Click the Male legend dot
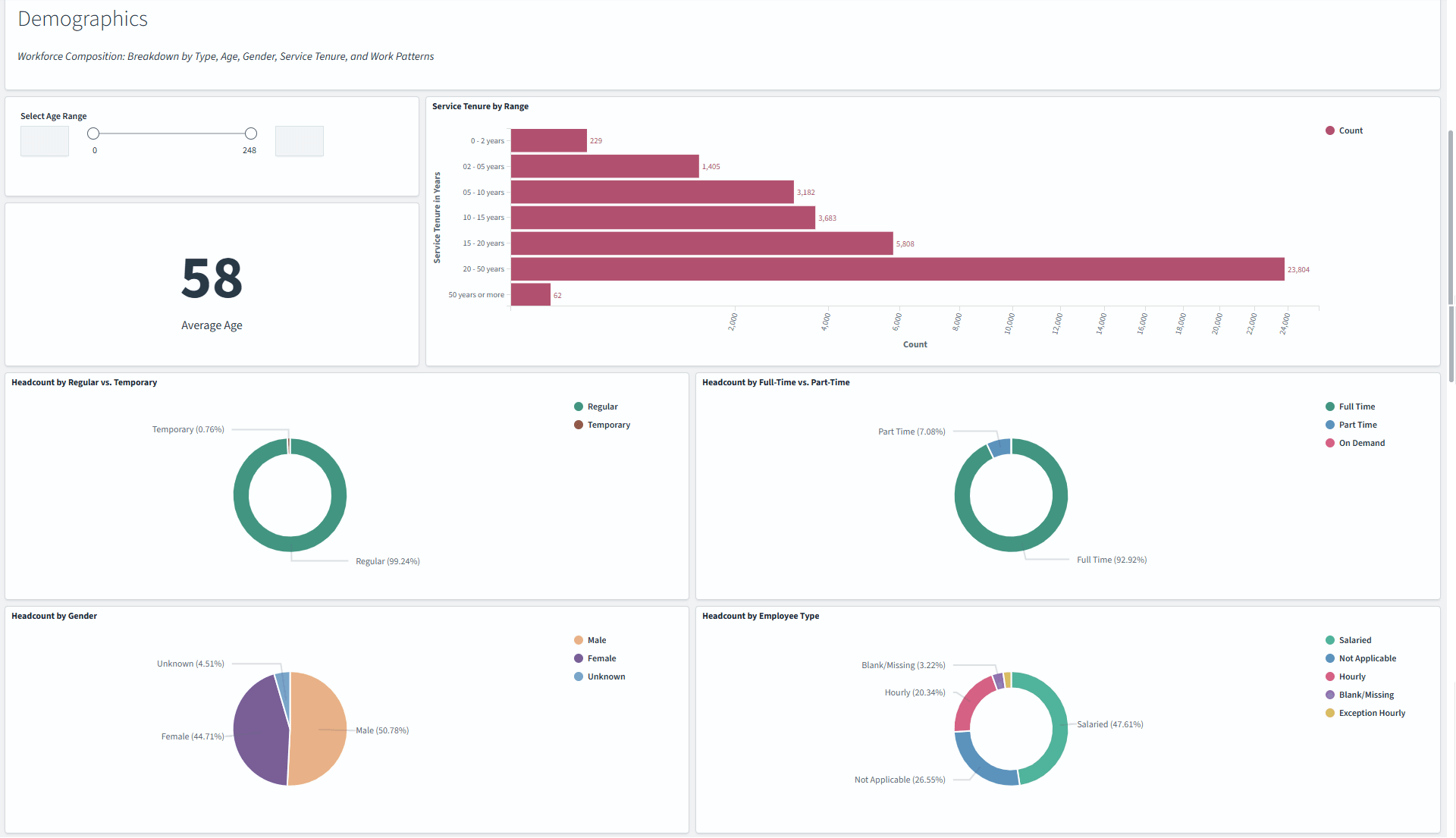 tap(579, 640)
